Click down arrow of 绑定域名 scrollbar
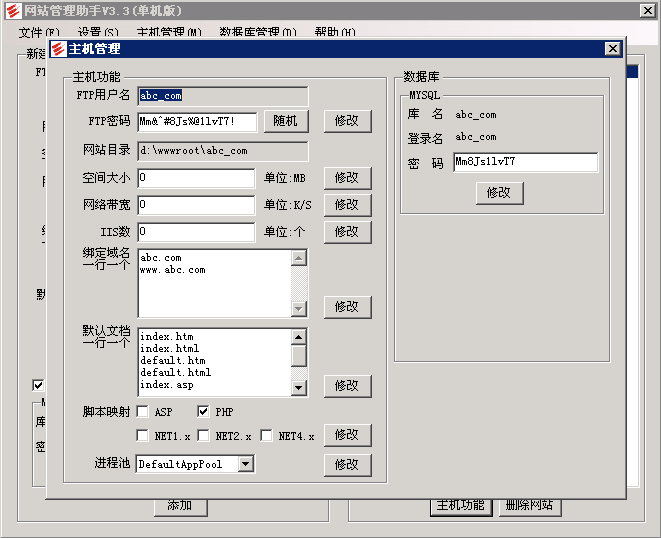Image resolution: width=661 pixels, height=538 pixels. [298, 309]
